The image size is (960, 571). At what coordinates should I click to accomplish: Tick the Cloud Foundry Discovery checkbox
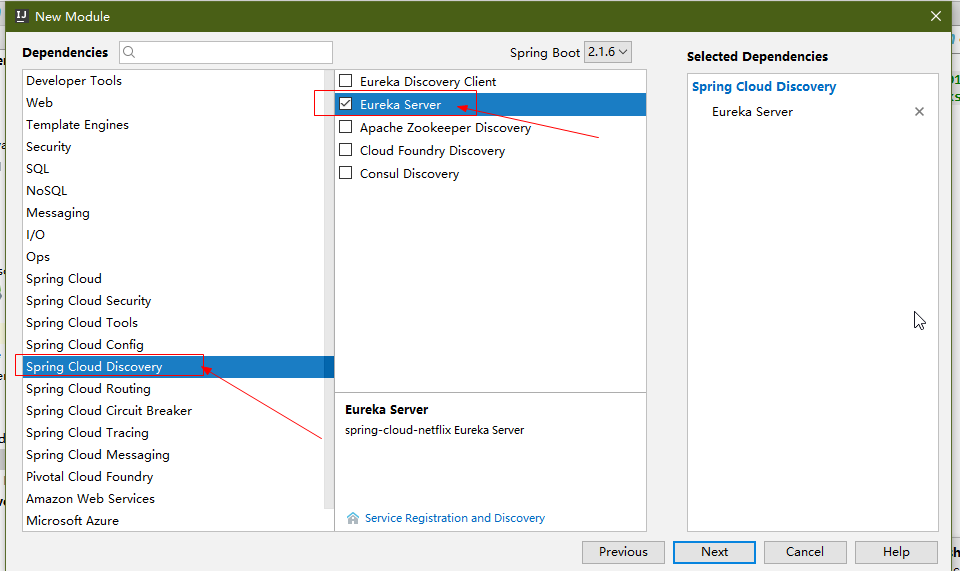click(x=345, y=150)
